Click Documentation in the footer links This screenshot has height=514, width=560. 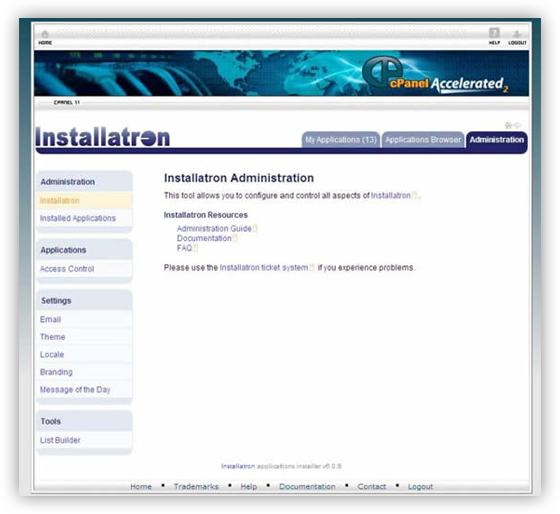pos(307,486)
